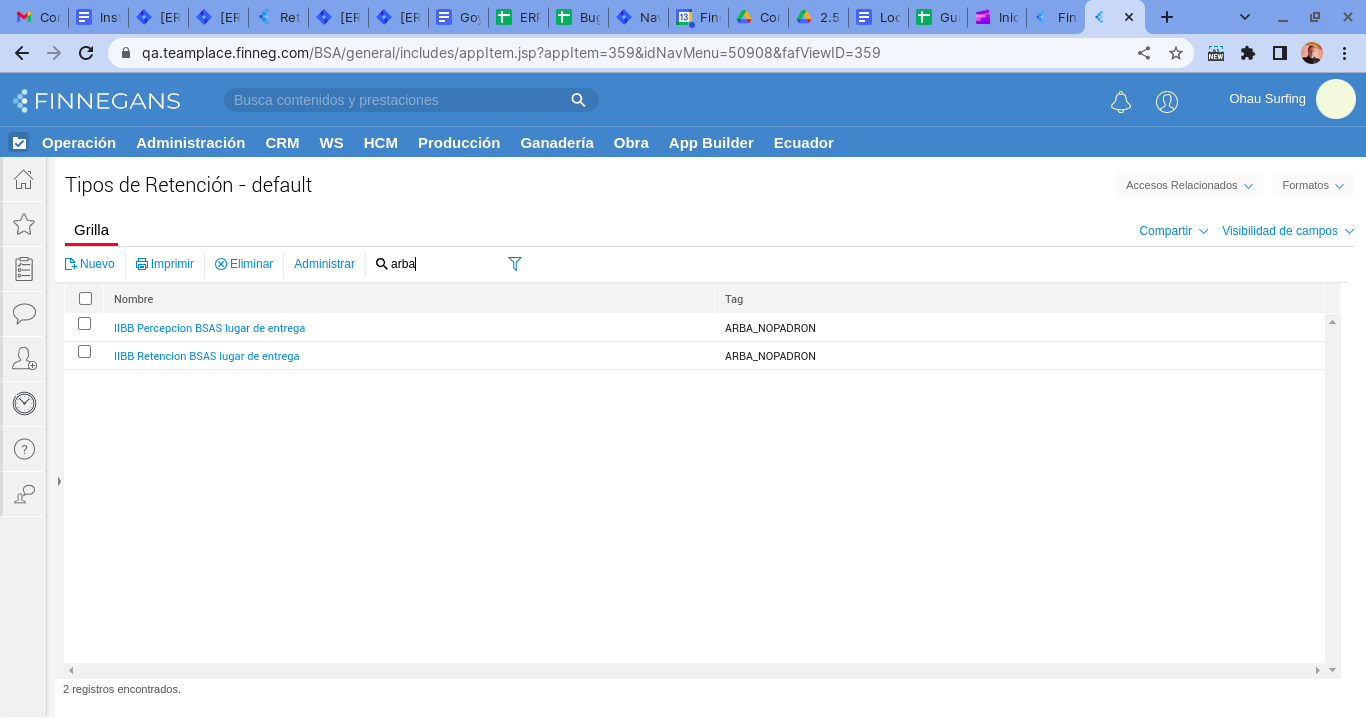Screen dimensions: 1366x720
Task: Open favorites star icon in sidebar
Action: 24,224
